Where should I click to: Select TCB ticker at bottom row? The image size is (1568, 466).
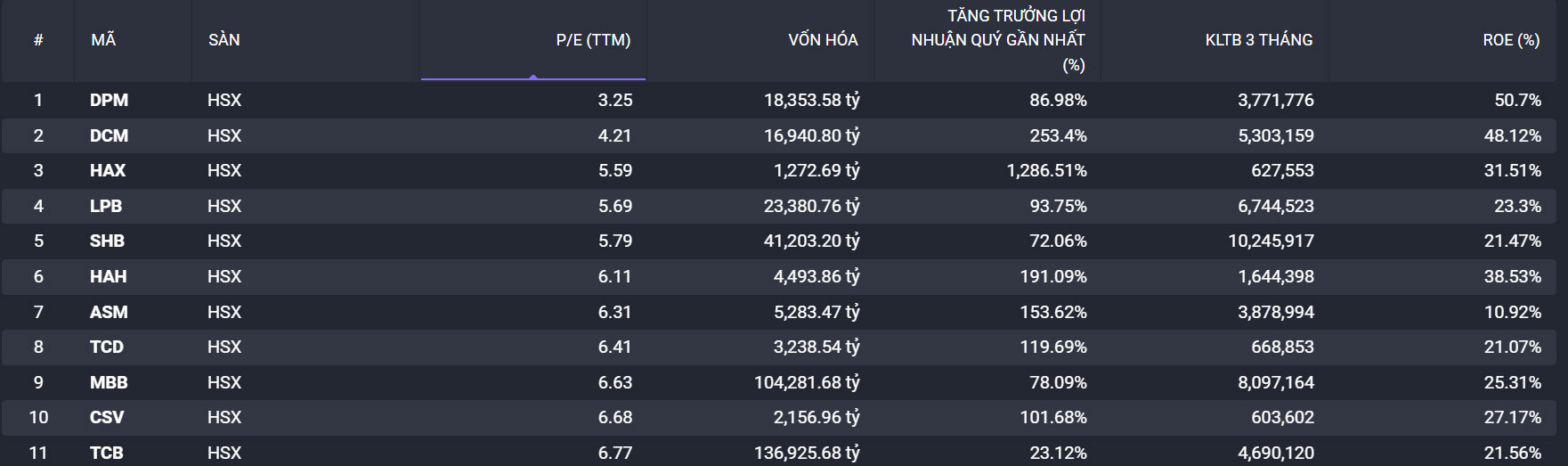[107, 453]
